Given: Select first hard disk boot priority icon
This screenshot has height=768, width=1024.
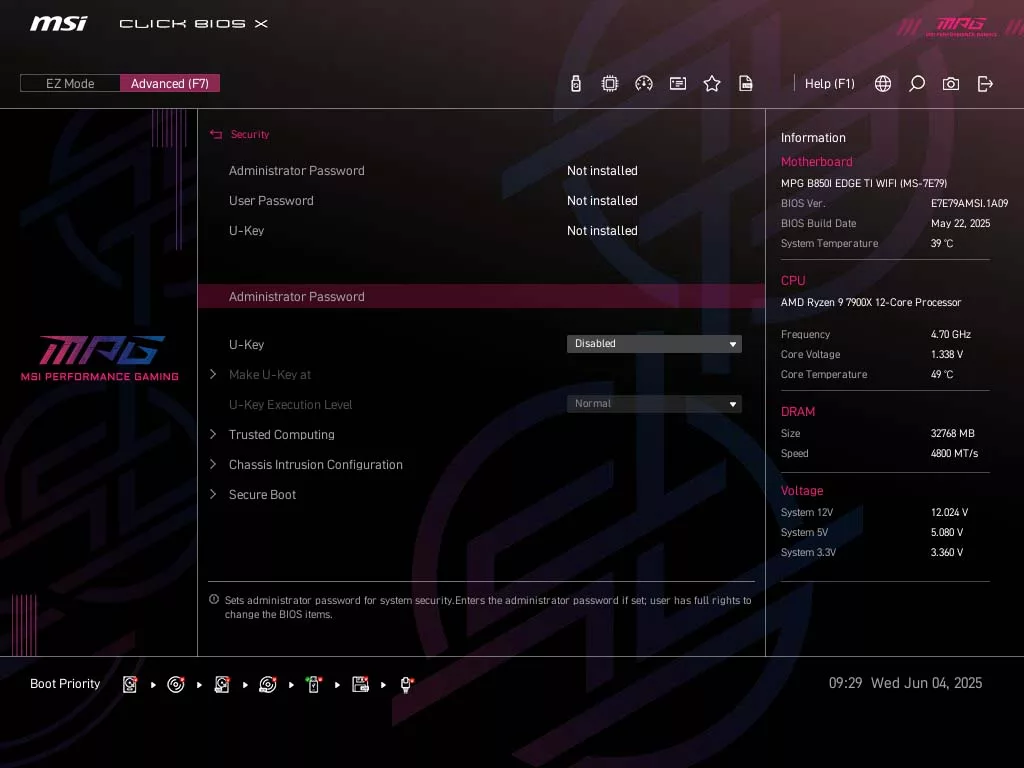Looking at the screenshot, I should point(130,684).
